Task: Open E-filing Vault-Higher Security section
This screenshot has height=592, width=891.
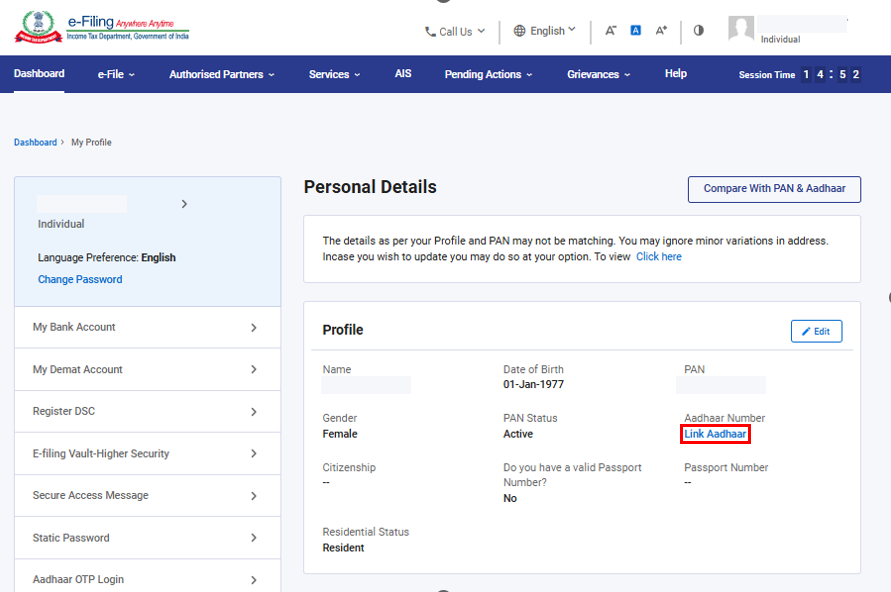Action: (148, 454)
